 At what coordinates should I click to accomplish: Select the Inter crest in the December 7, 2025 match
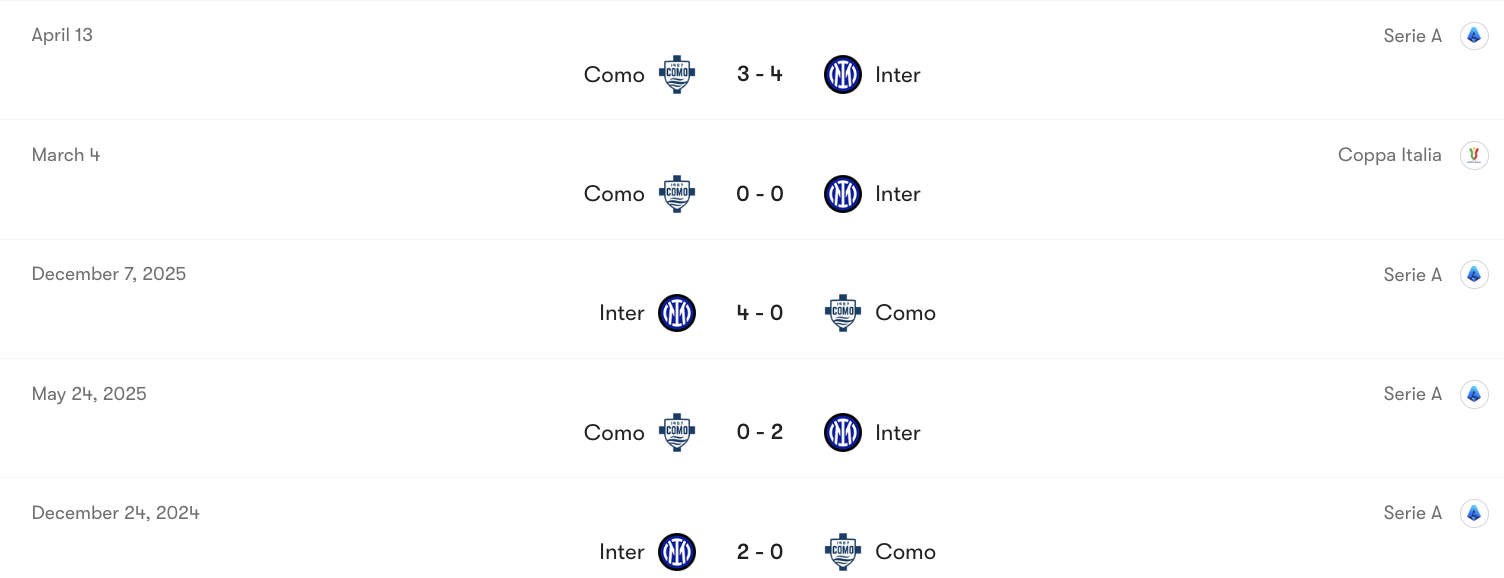(x=676, y=312)
